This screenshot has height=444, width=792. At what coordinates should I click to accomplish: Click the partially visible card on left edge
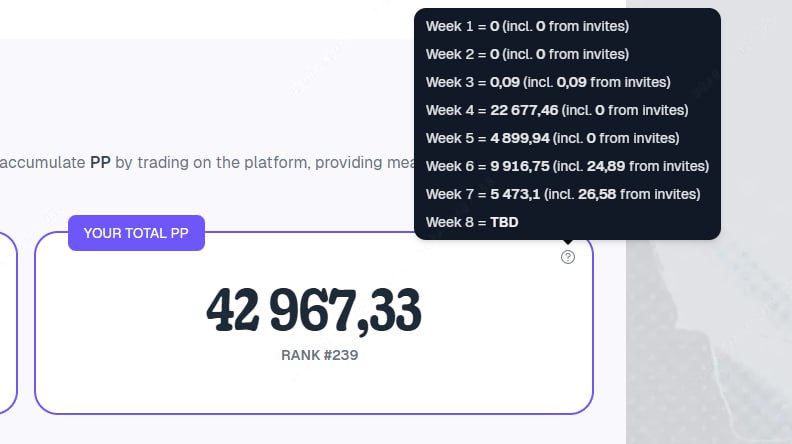click(9, 323)
